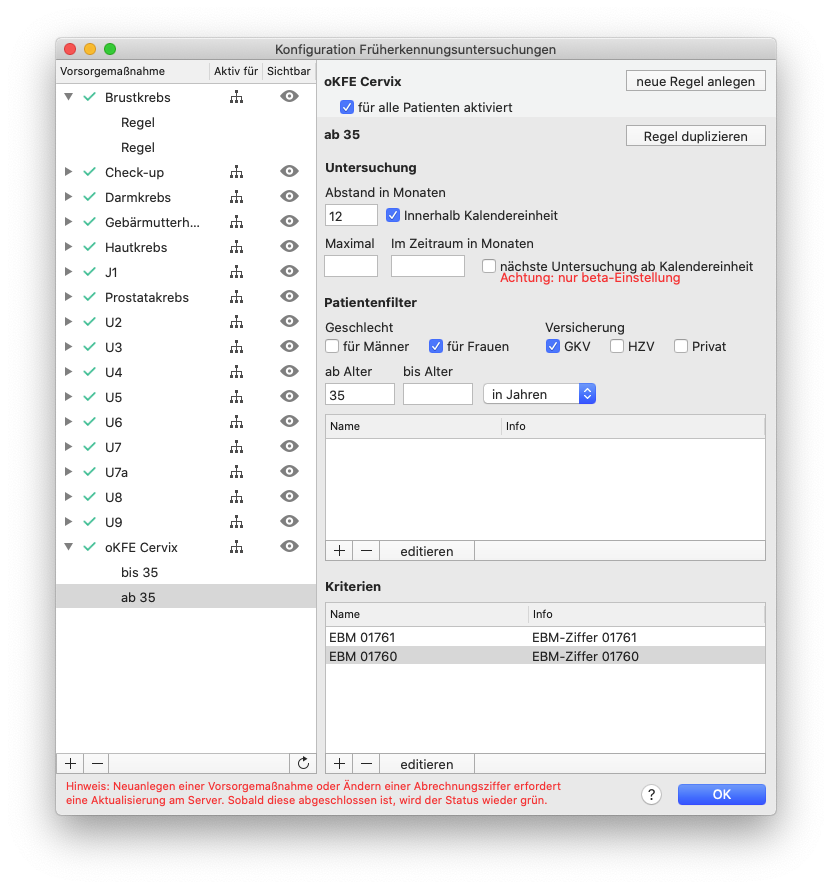
Task: Expand the Check-up tree entry
Action: (x=69, y=172)
